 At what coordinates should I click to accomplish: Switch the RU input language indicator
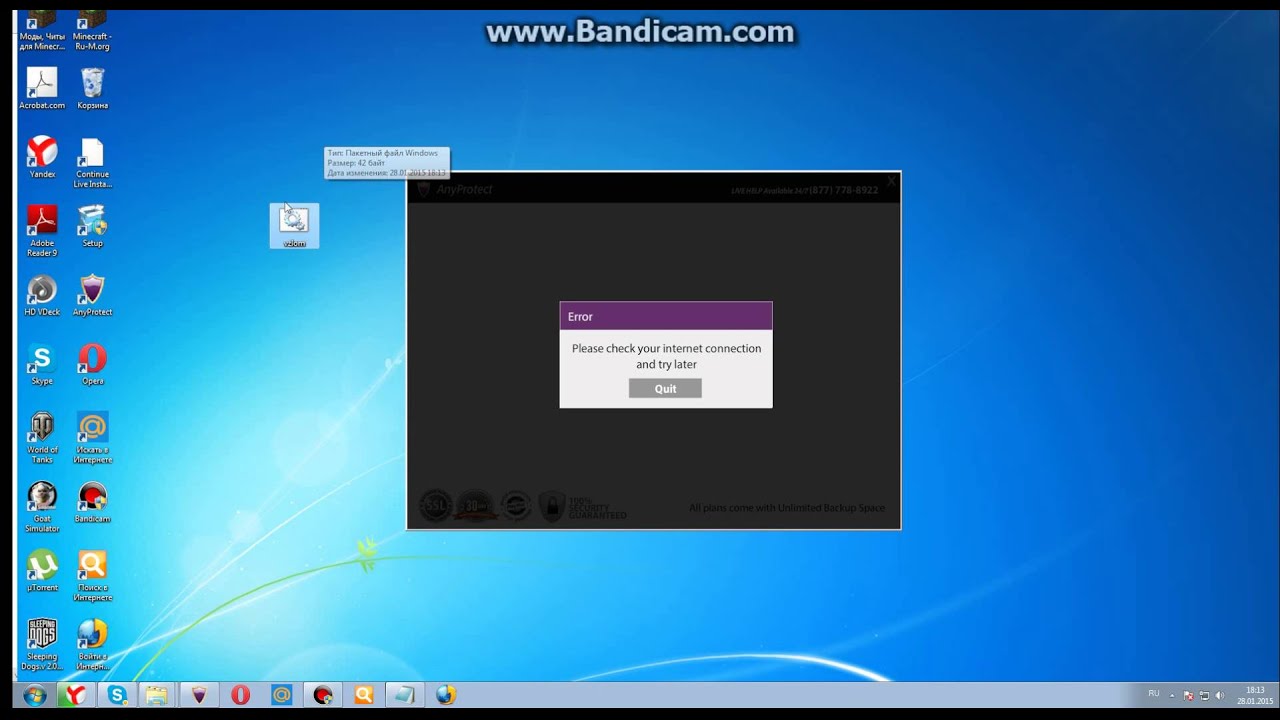pyautogui.click(x=1153, y=694)
